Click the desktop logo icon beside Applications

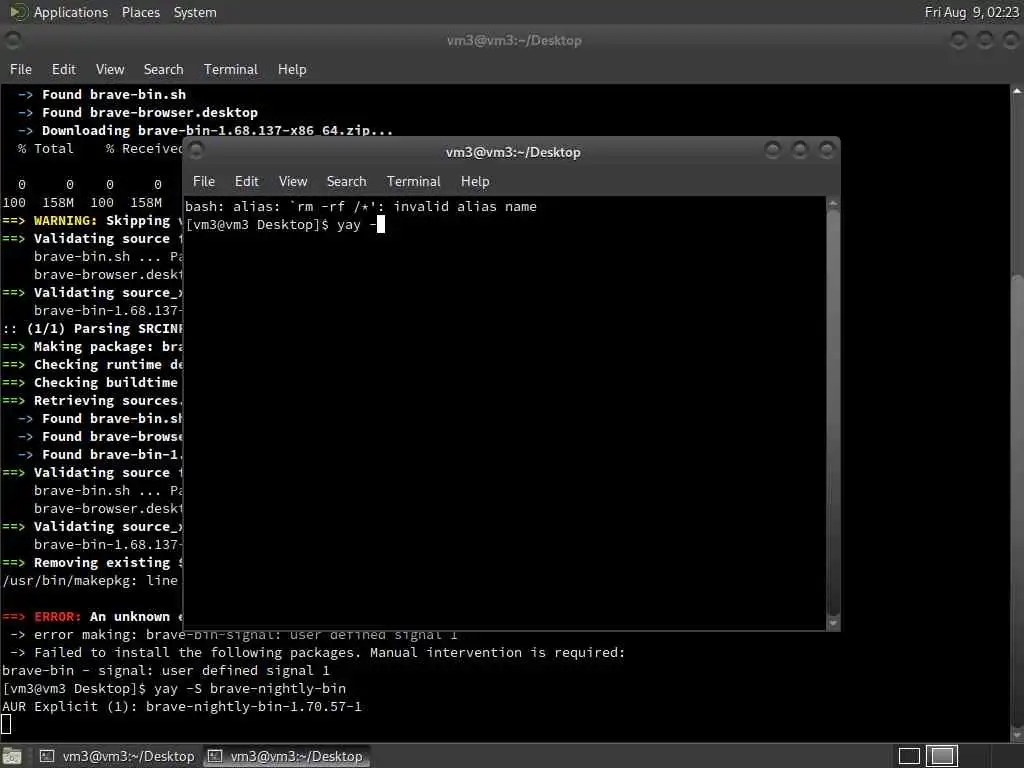click(18, 12)
